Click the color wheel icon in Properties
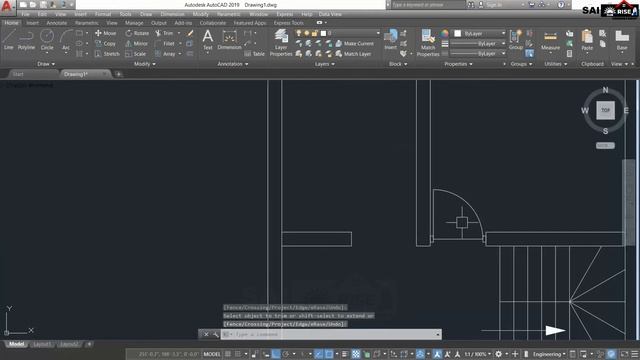The width and height of the screenshot is (640, 360). (444, 33)
